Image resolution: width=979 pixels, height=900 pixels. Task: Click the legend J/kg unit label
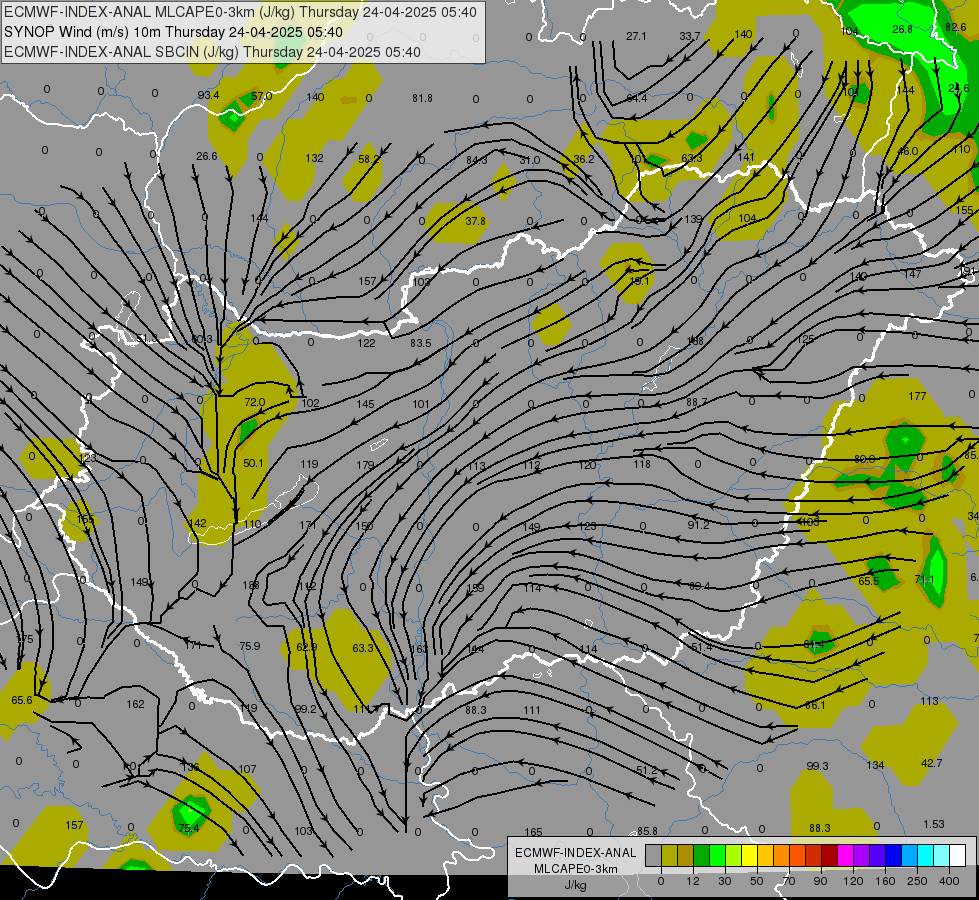pyautogui.click(x=576, y=885)
